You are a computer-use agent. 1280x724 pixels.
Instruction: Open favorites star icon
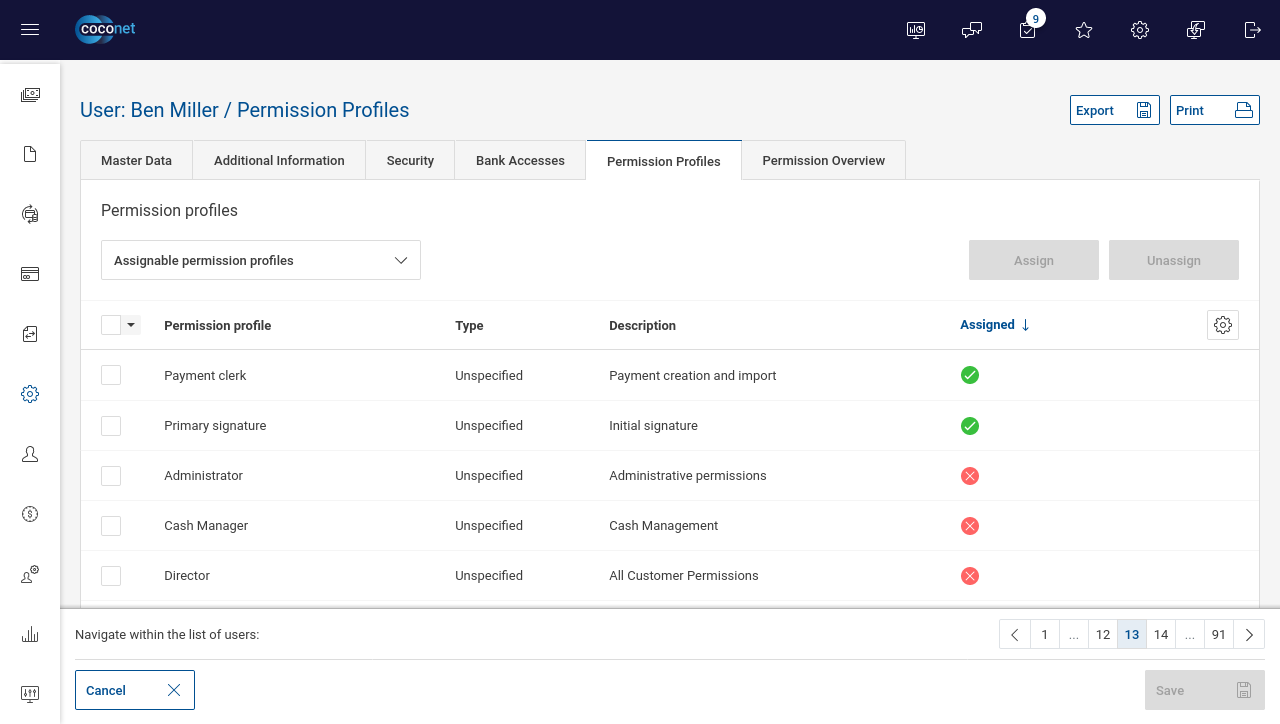click(1084, 30)
